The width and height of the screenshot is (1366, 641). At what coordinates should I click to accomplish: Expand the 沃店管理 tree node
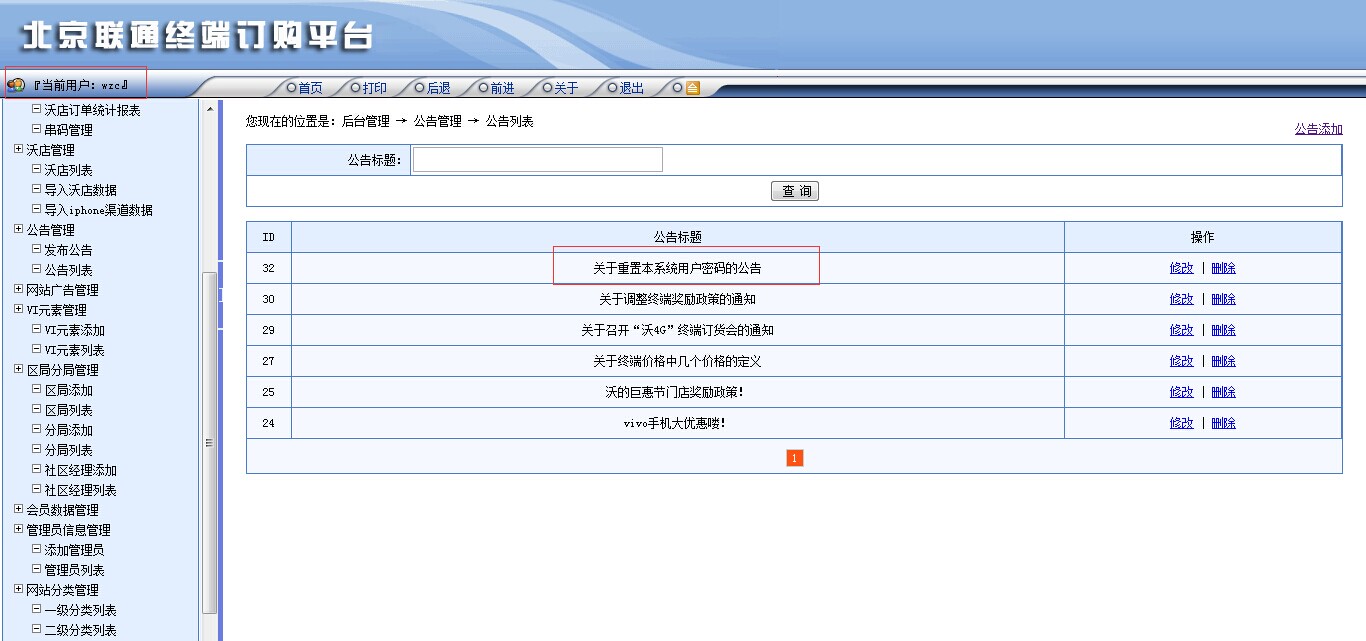(x=19, y=149)
